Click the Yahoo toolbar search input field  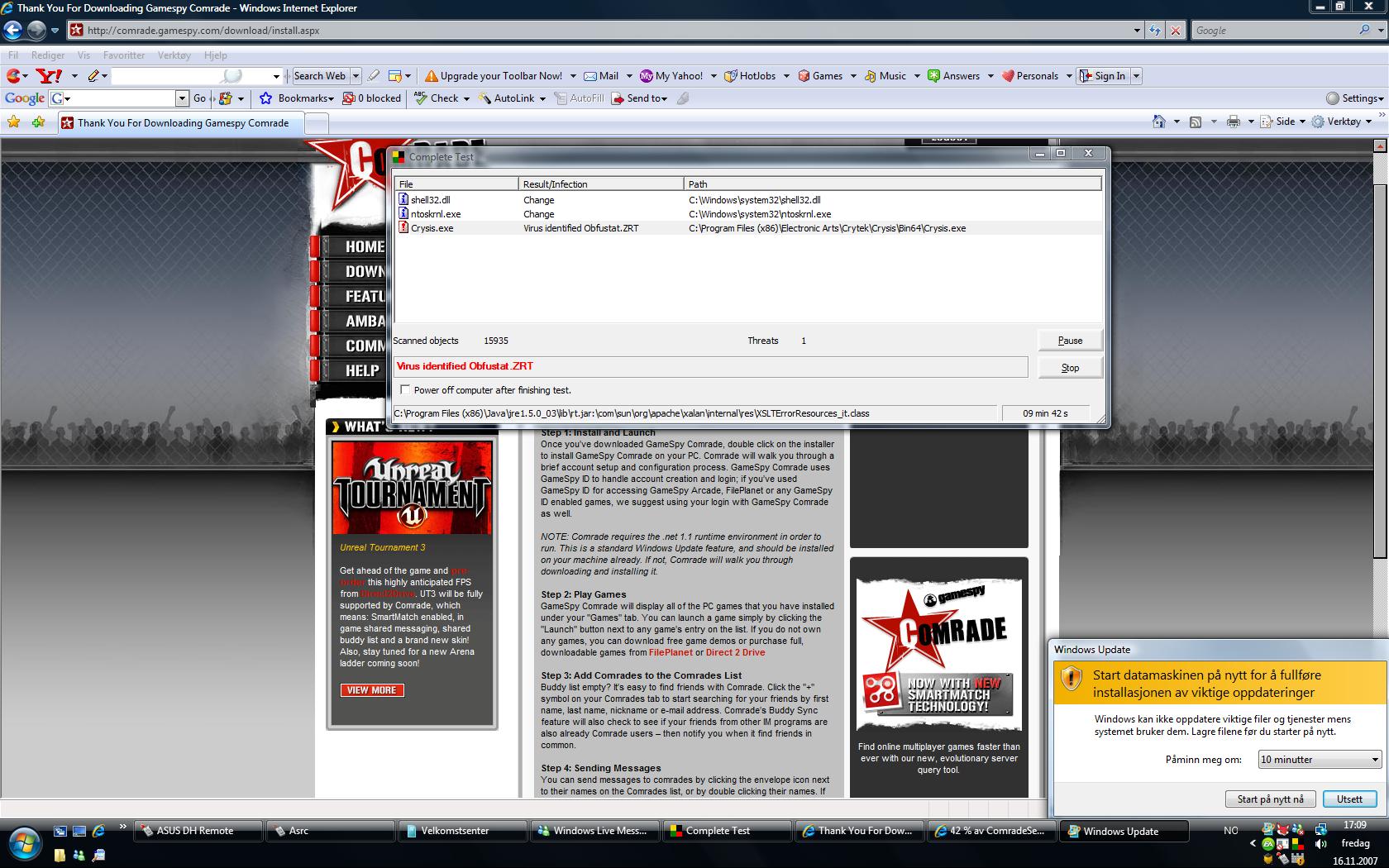195,76
